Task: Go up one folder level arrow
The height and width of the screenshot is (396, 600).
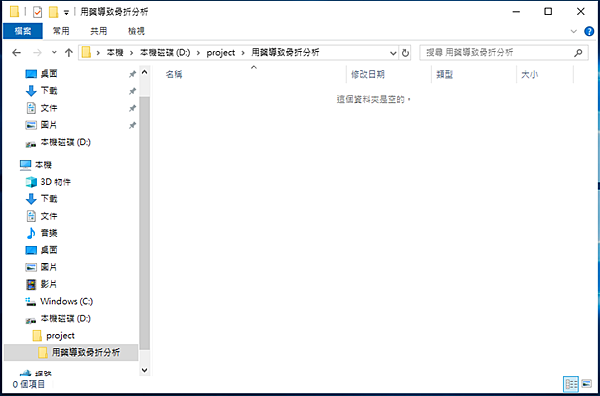Action: click(68, 53)
